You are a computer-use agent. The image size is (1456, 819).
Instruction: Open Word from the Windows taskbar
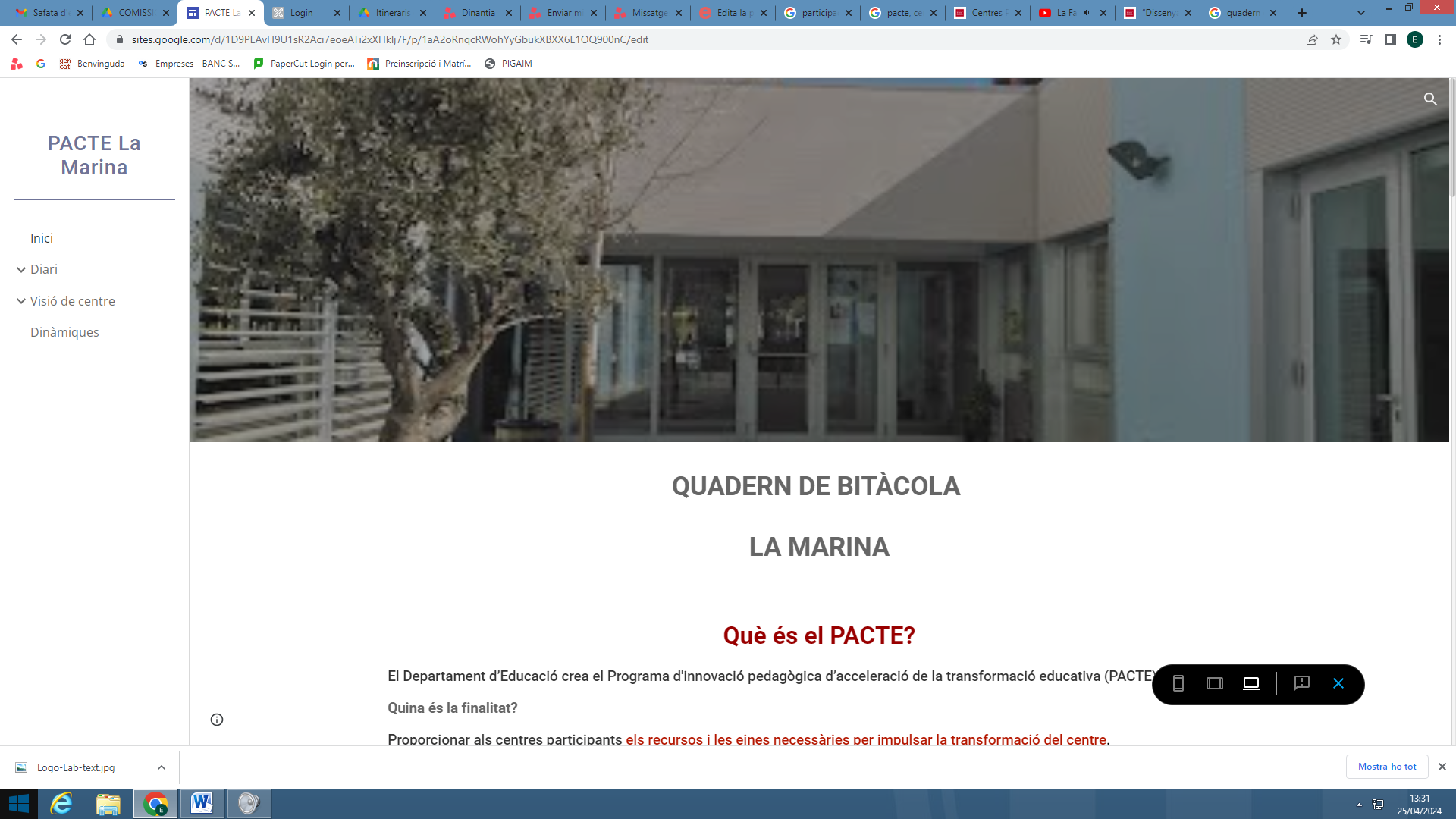(x=202, y=803)
